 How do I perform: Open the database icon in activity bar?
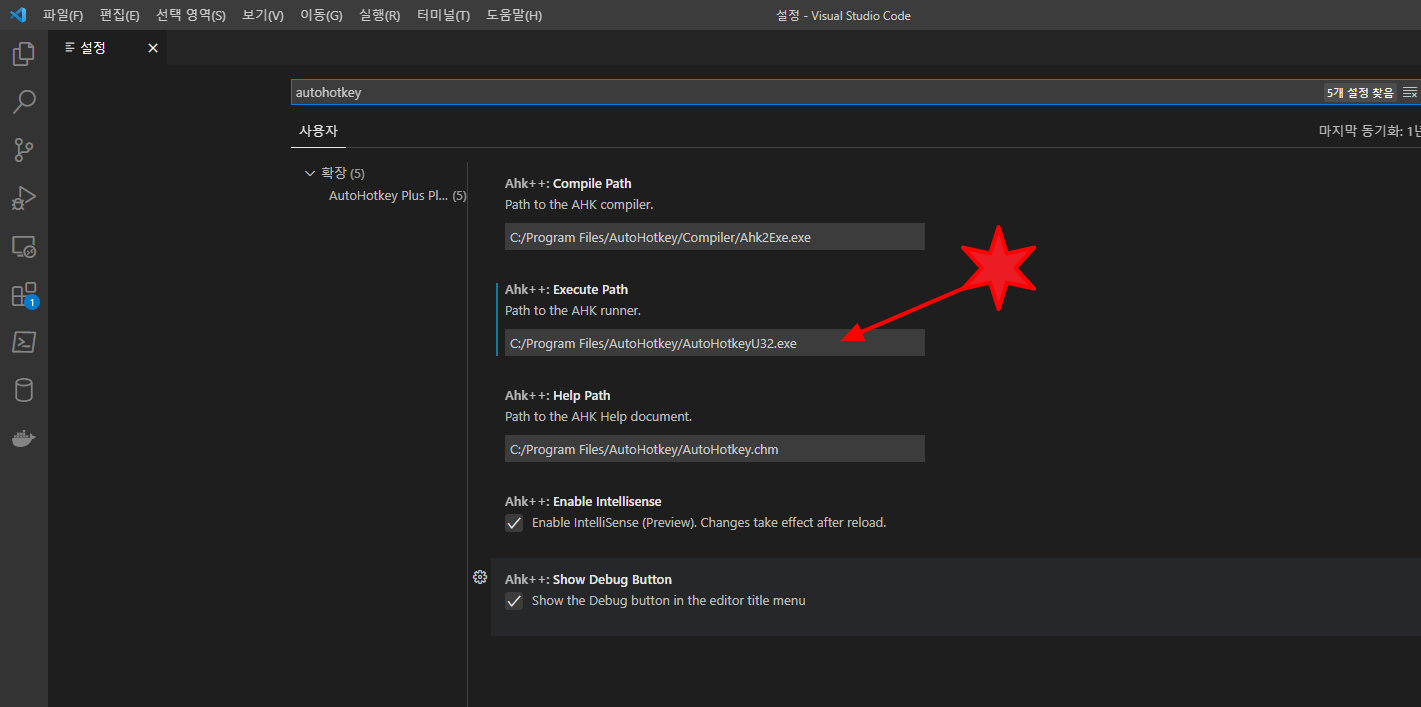coord(24,390)
